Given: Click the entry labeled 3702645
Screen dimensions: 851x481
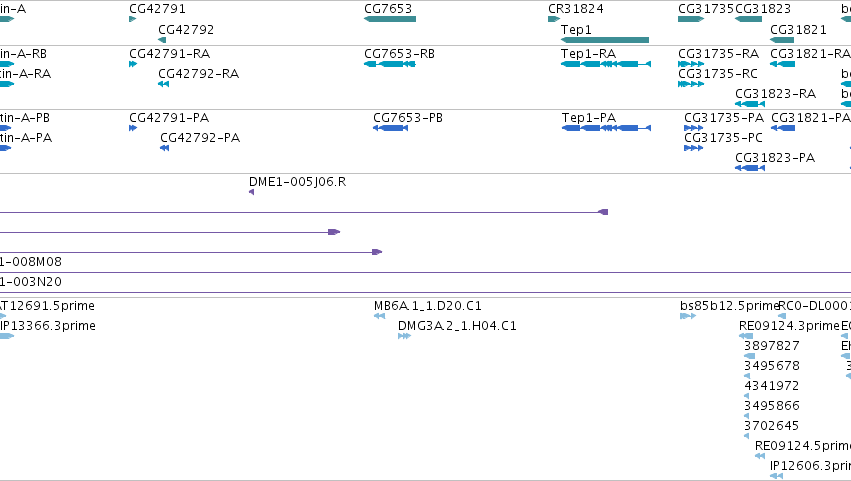Looking at the screenshot, I should click(x=772, y=426).
